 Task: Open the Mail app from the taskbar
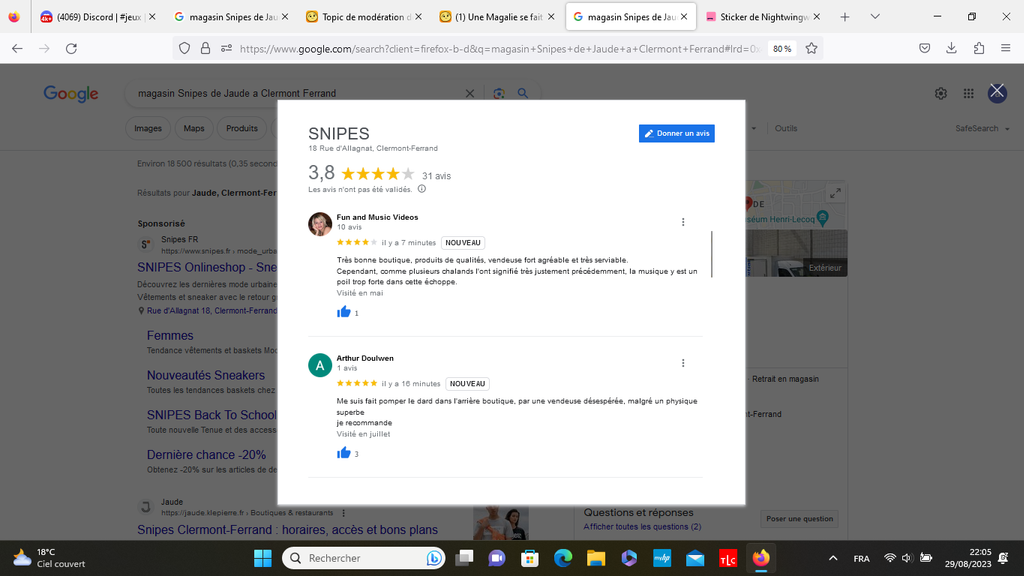tap(695, 558)
